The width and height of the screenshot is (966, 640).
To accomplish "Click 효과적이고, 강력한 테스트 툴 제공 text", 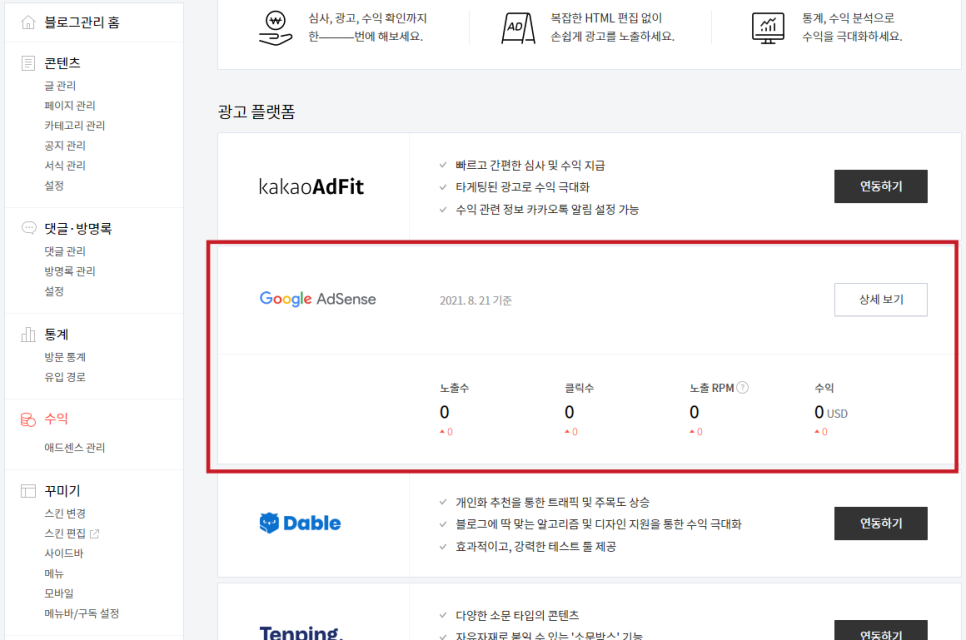I will pyautogui.click(x=535, y=546).
